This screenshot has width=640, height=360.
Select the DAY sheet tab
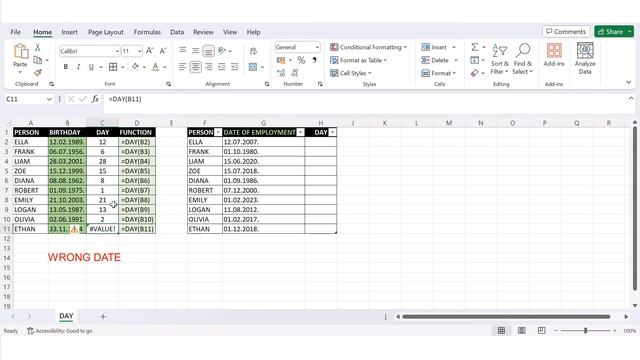tap(66, 316)
